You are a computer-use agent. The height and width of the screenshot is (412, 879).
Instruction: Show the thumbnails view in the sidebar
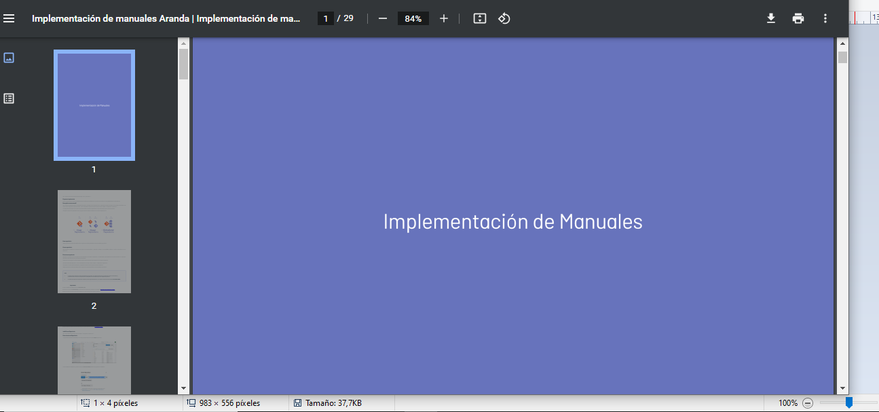(x=9, y=58)
